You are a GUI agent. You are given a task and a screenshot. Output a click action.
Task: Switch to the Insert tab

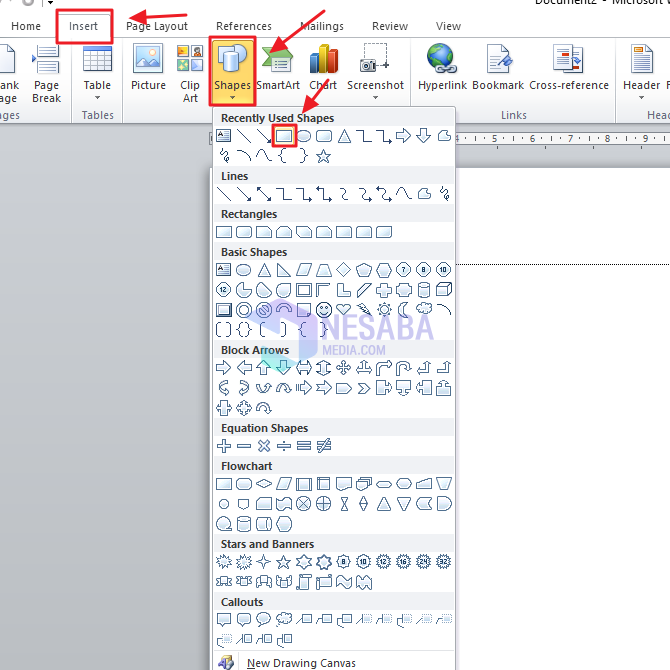83,26
